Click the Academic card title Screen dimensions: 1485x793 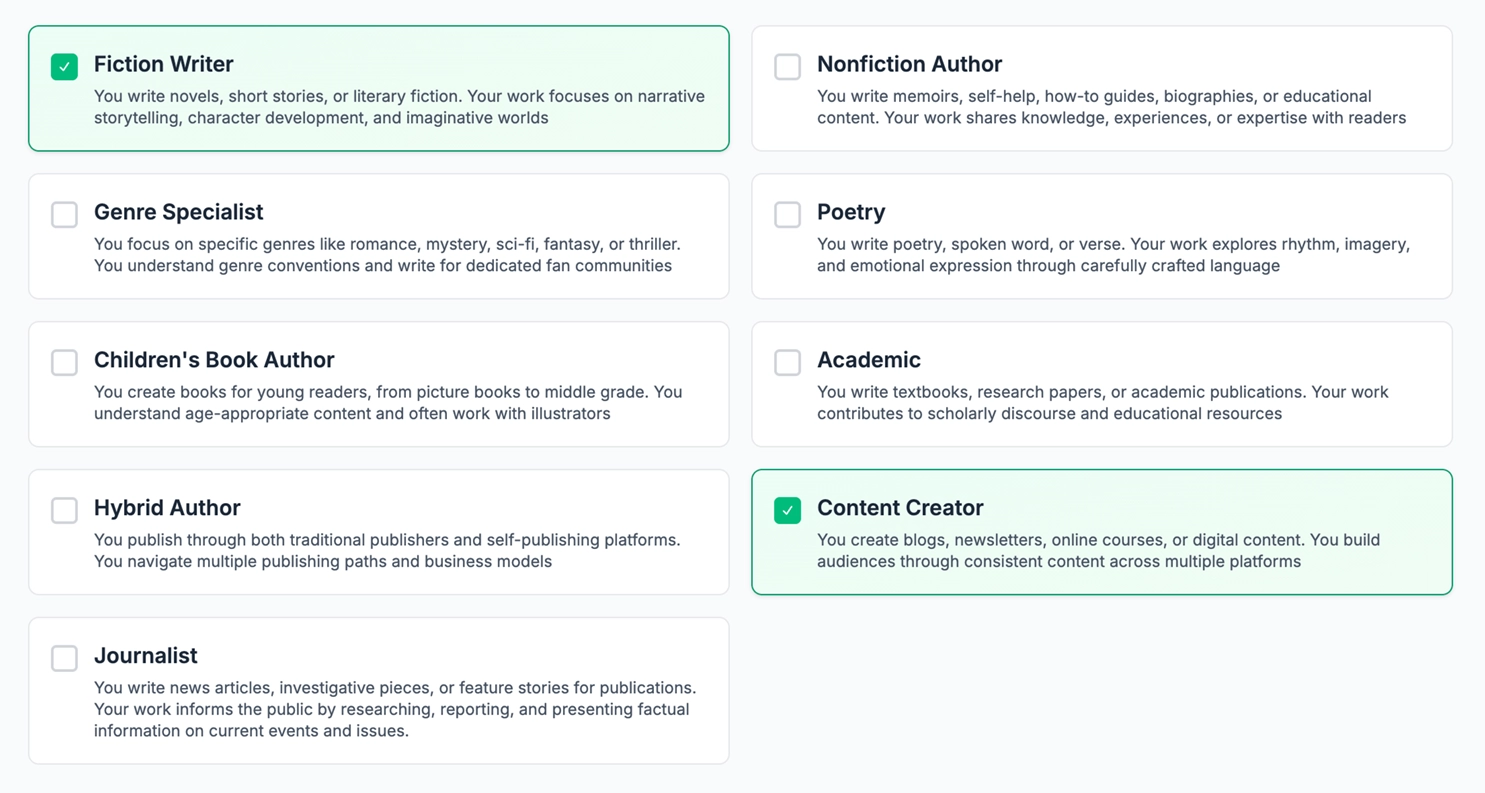click(868, 360)
